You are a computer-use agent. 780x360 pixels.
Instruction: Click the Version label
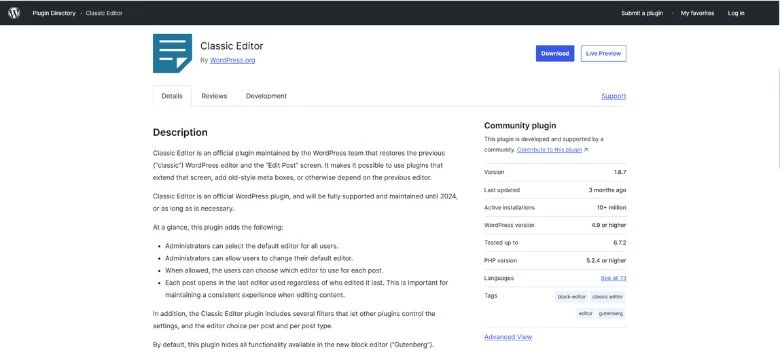click(x=494, y=172)
